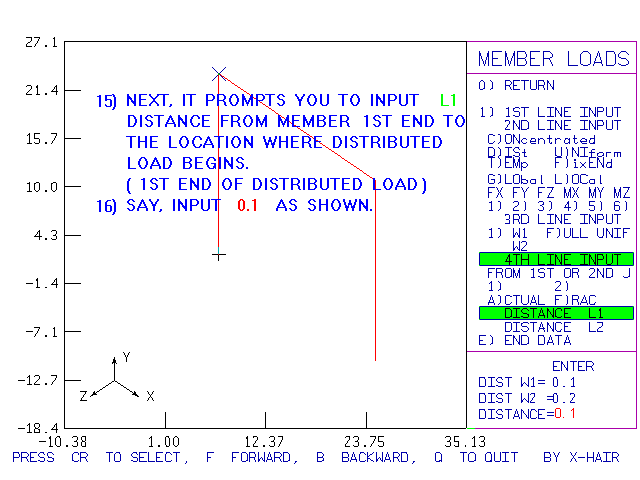640x480 pixels.
Task: Open the 3RD LINE INPUT section
Action: (x=561, y=219)
